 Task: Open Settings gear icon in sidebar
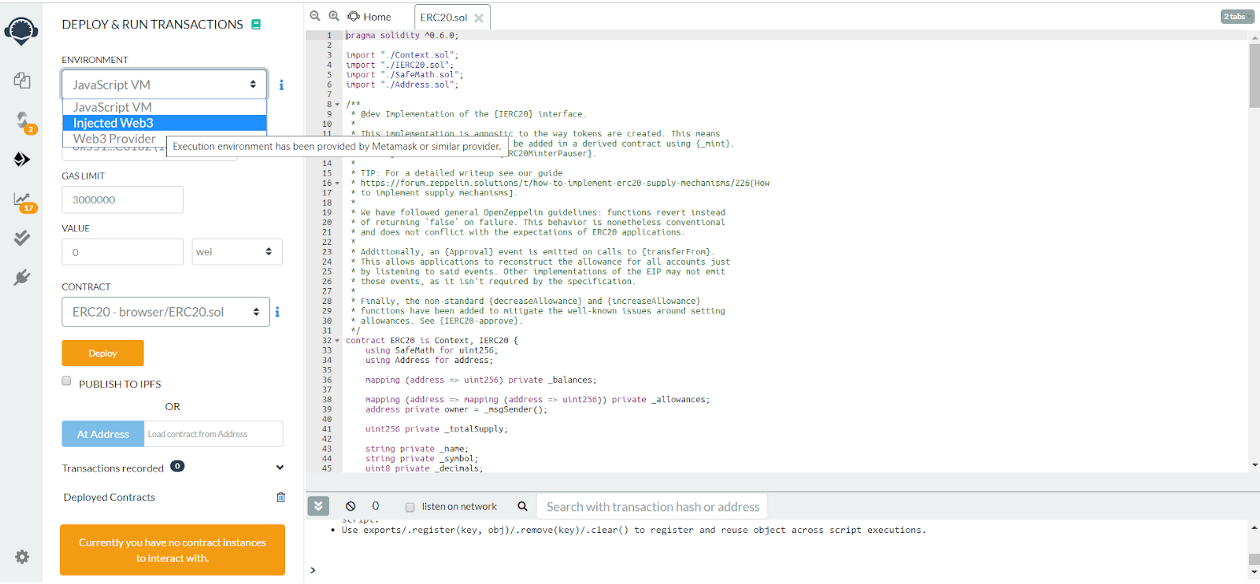(x=21, y=557)
